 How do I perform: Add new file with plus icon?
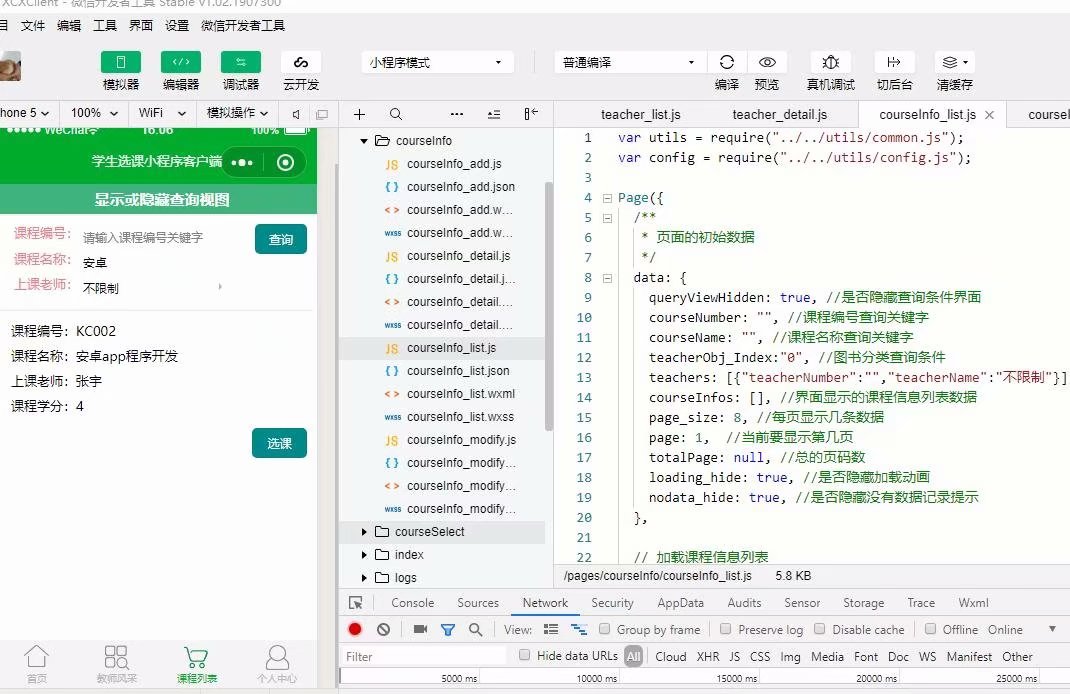360,114
